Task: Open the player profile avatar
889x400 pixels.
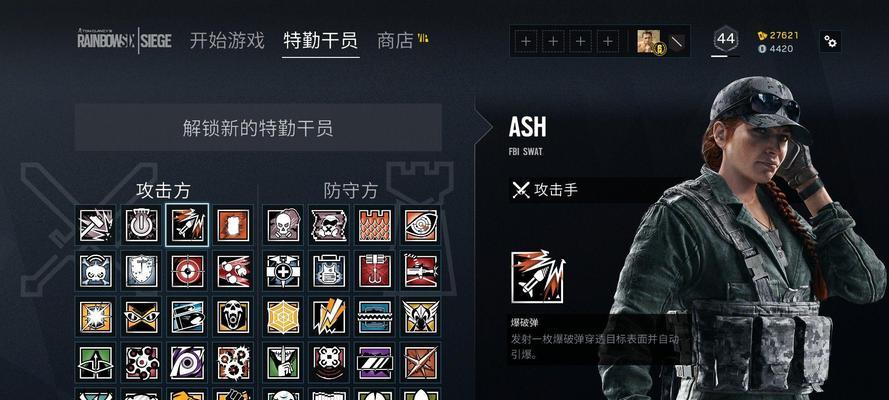Action: (x=649, y=41)
